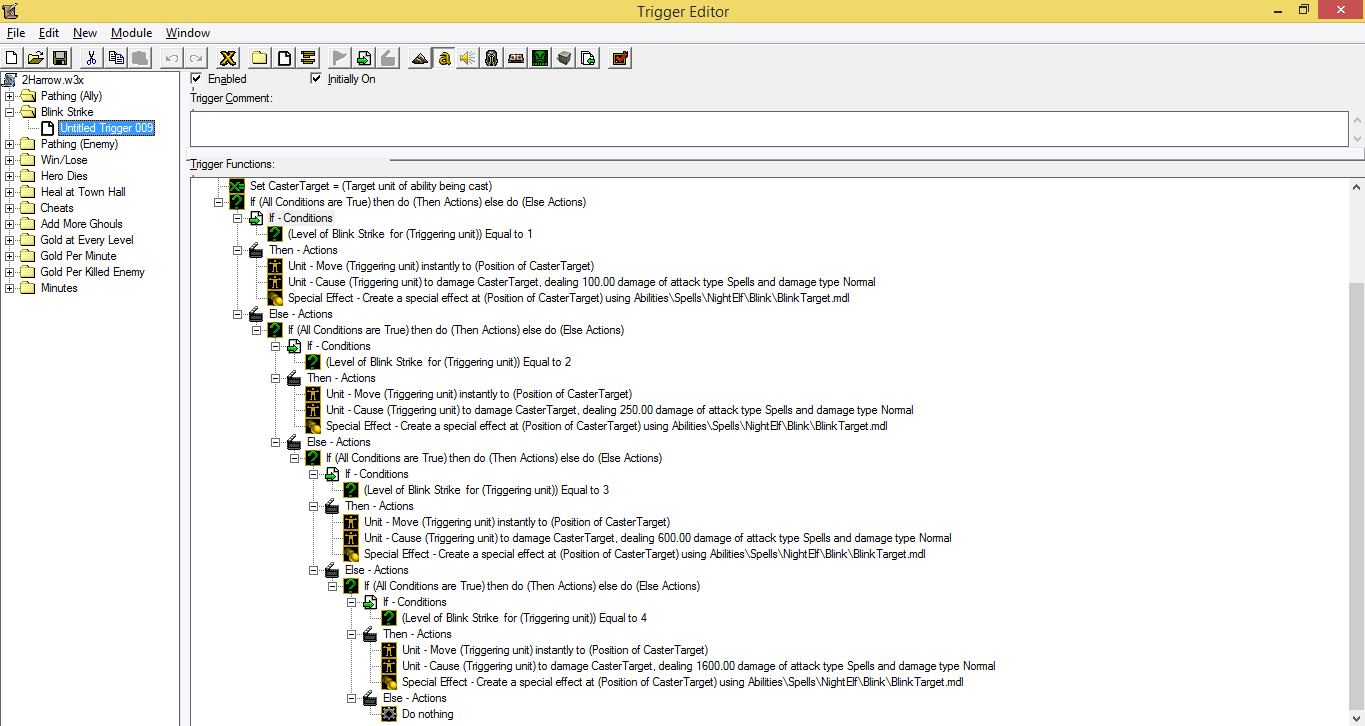1365x726 pixels.
Task: Add new trigger comment icon
Action: click(308, 58)
